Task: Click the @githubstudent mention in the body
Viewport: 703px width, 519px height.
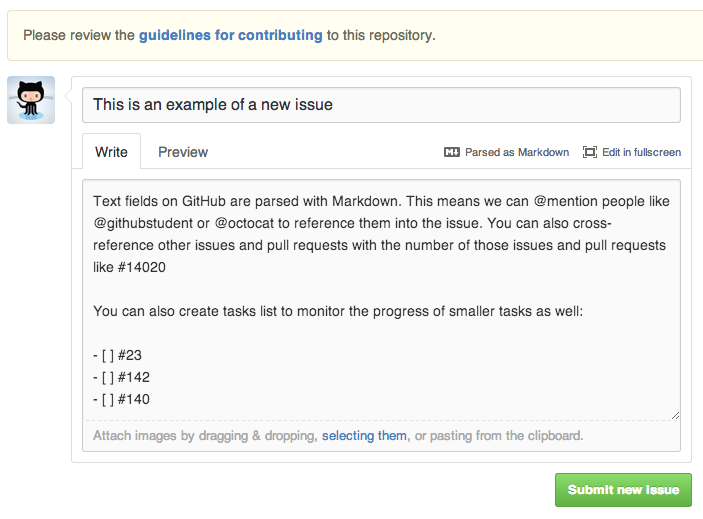Action: click(143, 223)
